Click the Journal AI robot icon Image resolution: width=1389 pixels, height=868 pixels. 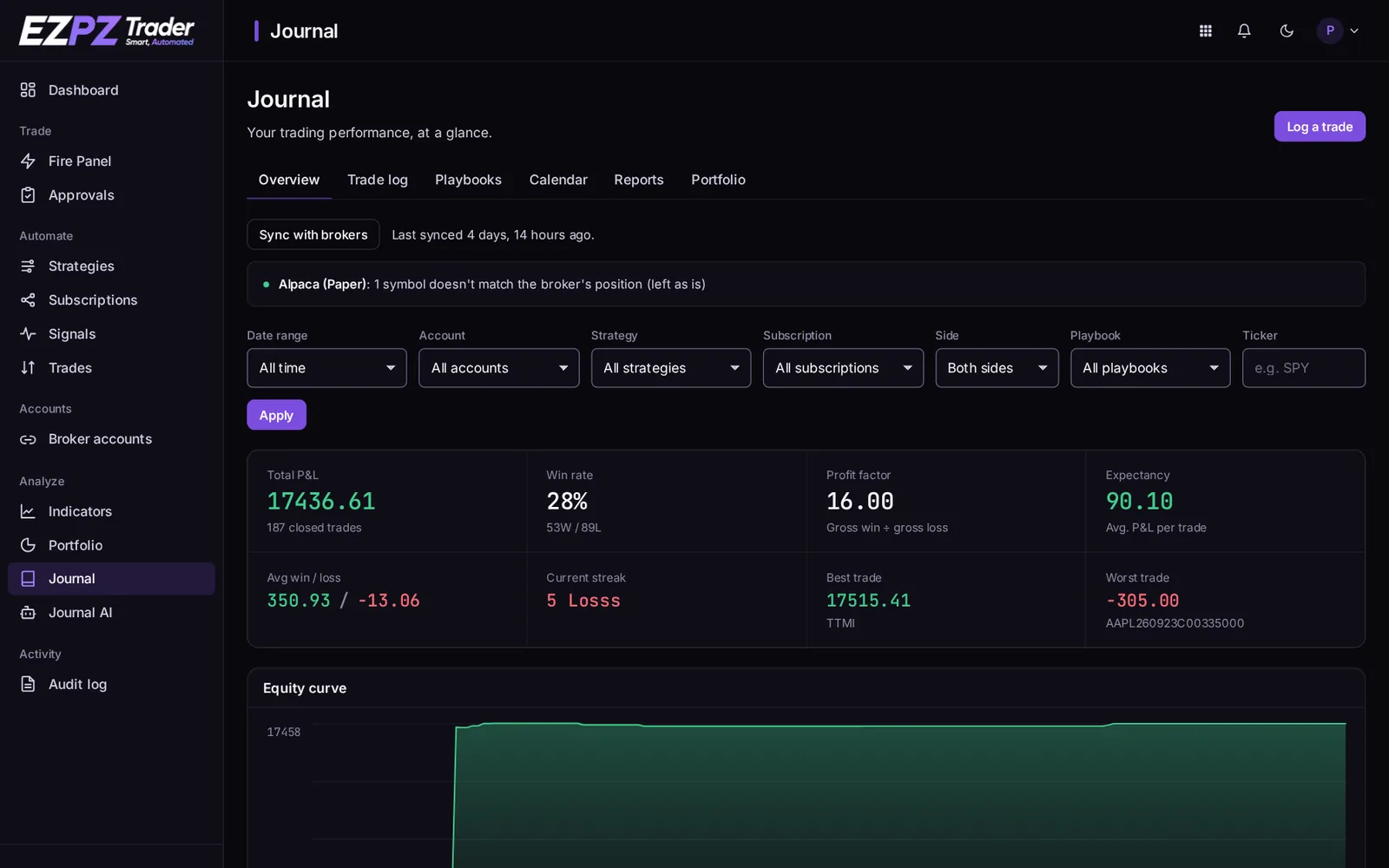[28, 612]
